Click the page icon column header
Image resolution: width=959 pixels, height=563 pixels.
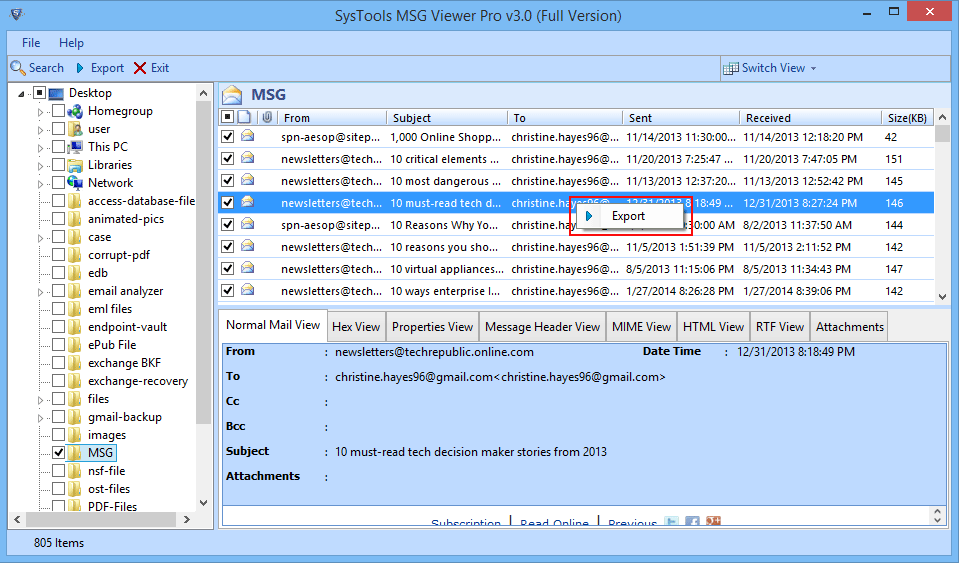coord(244,117)
